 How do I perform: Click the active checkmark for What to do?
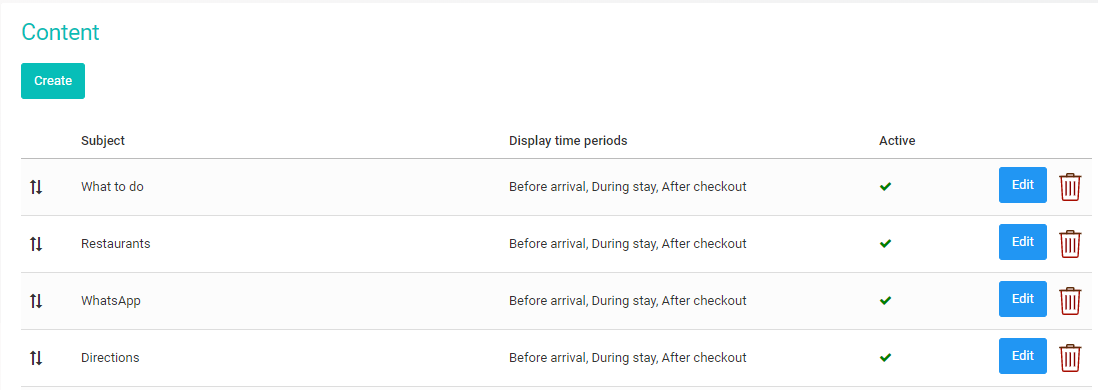tap(885, 187)
